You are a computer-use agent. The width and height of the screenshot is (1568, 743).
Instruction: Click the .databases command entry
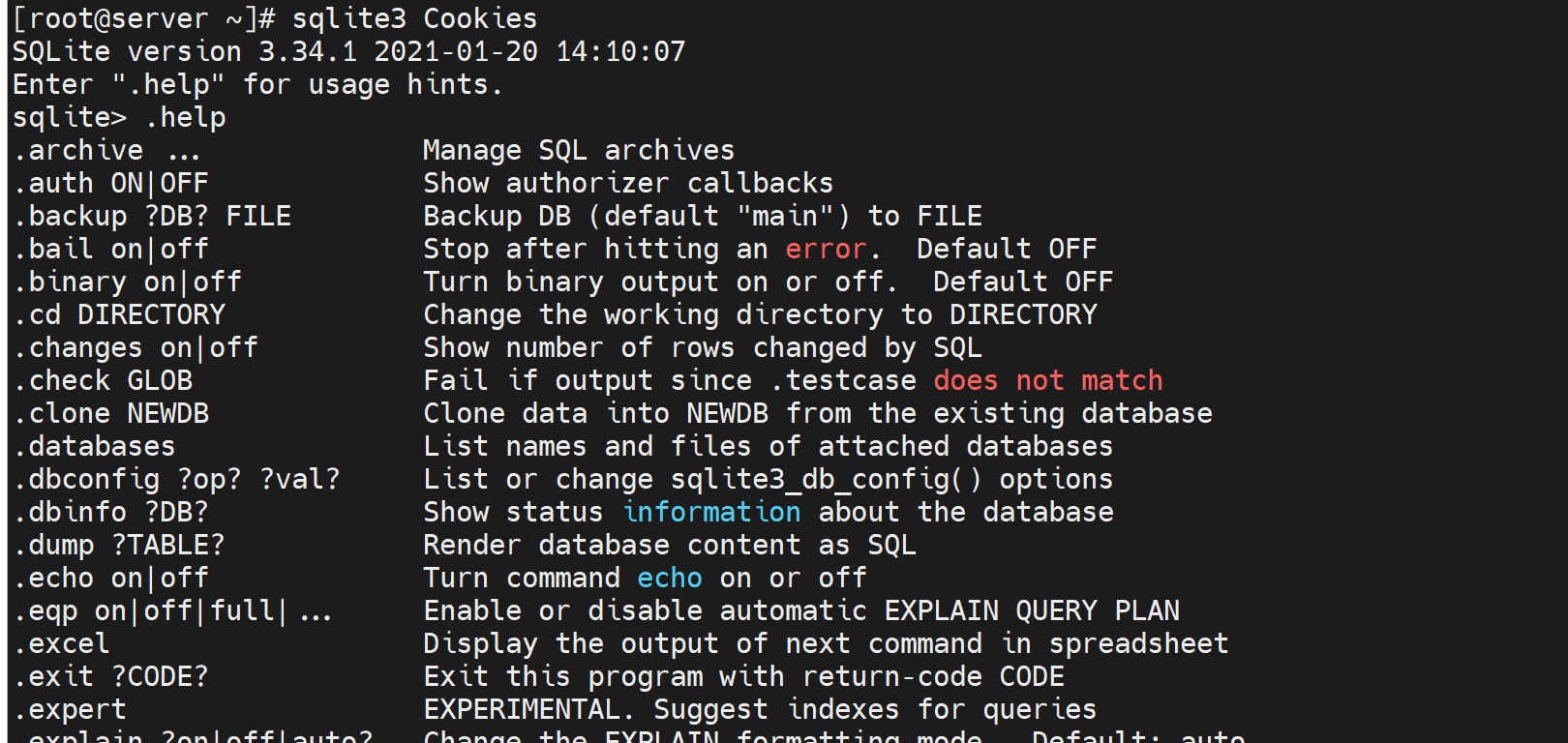tap(95, 447)
